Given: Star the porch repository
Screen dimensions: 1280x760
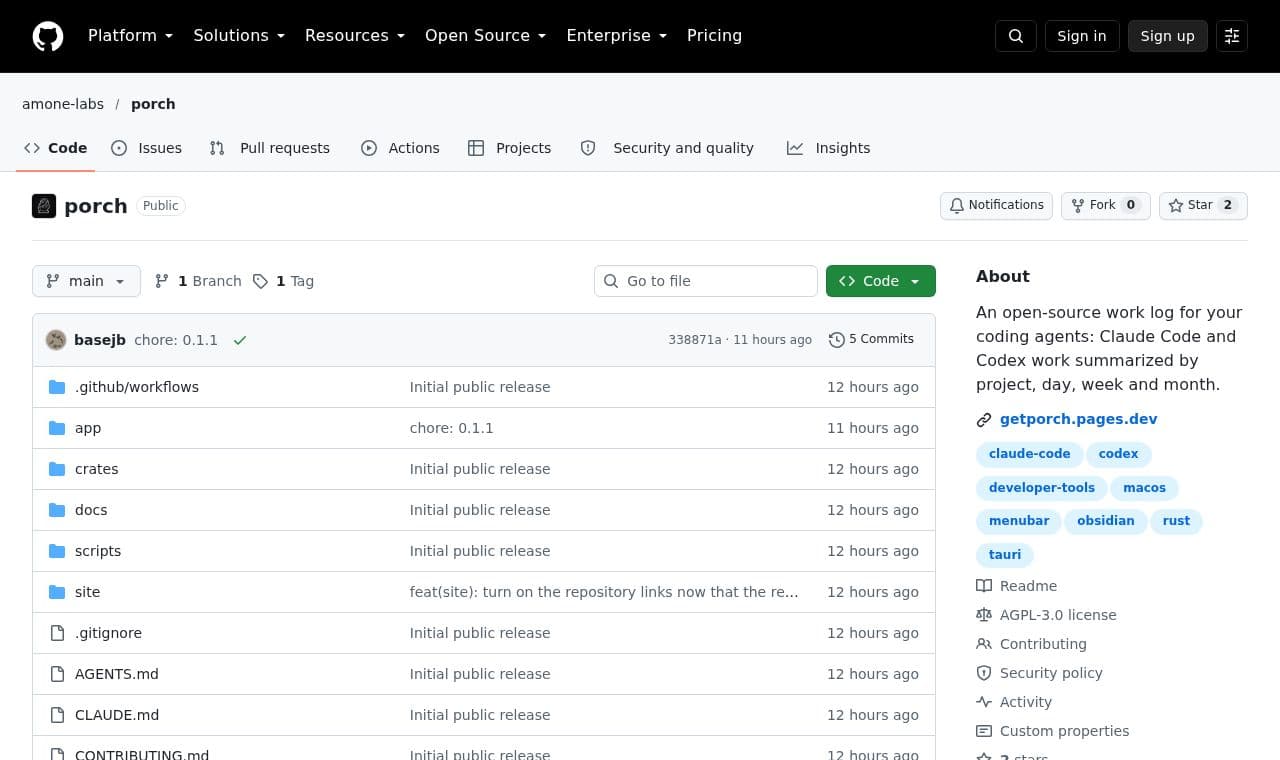Looking at the screenshot, I should (x=1203, y=205).
